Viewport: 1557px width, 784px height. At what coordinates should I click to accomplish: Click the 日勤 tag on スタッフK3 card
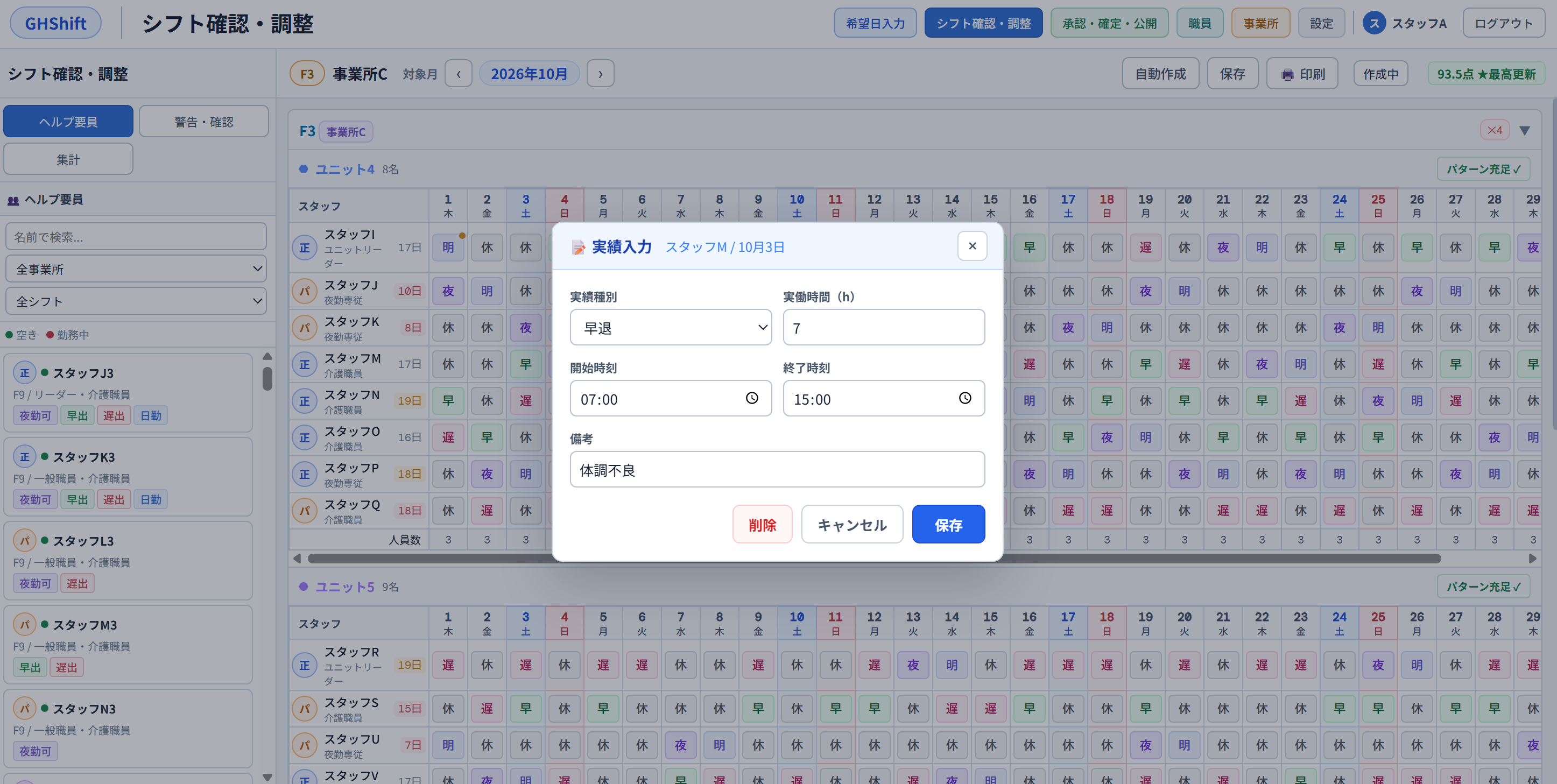[151, 499]
